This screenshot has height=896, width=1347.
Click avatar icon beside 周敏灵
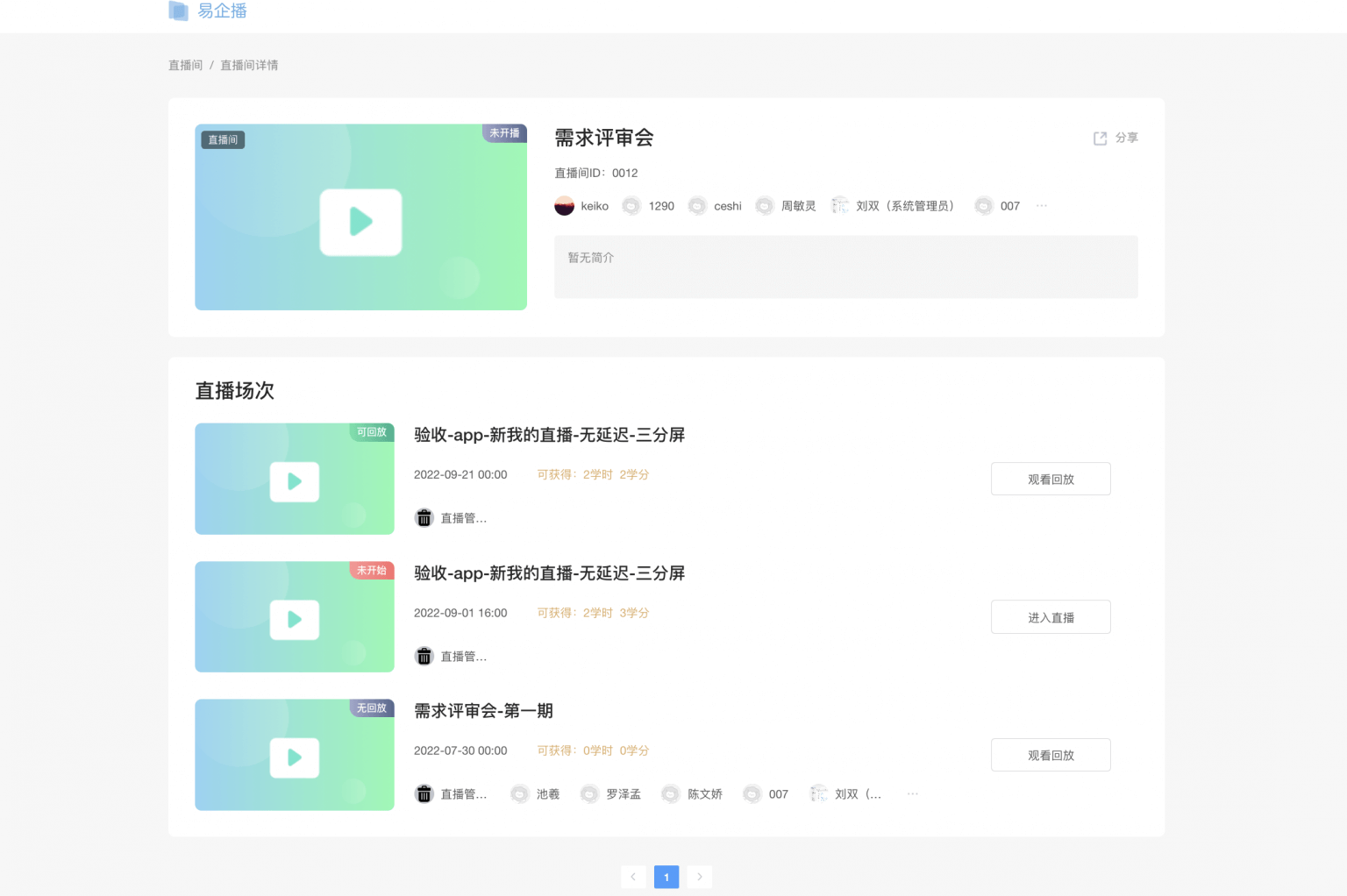click(x=765, y=206)
